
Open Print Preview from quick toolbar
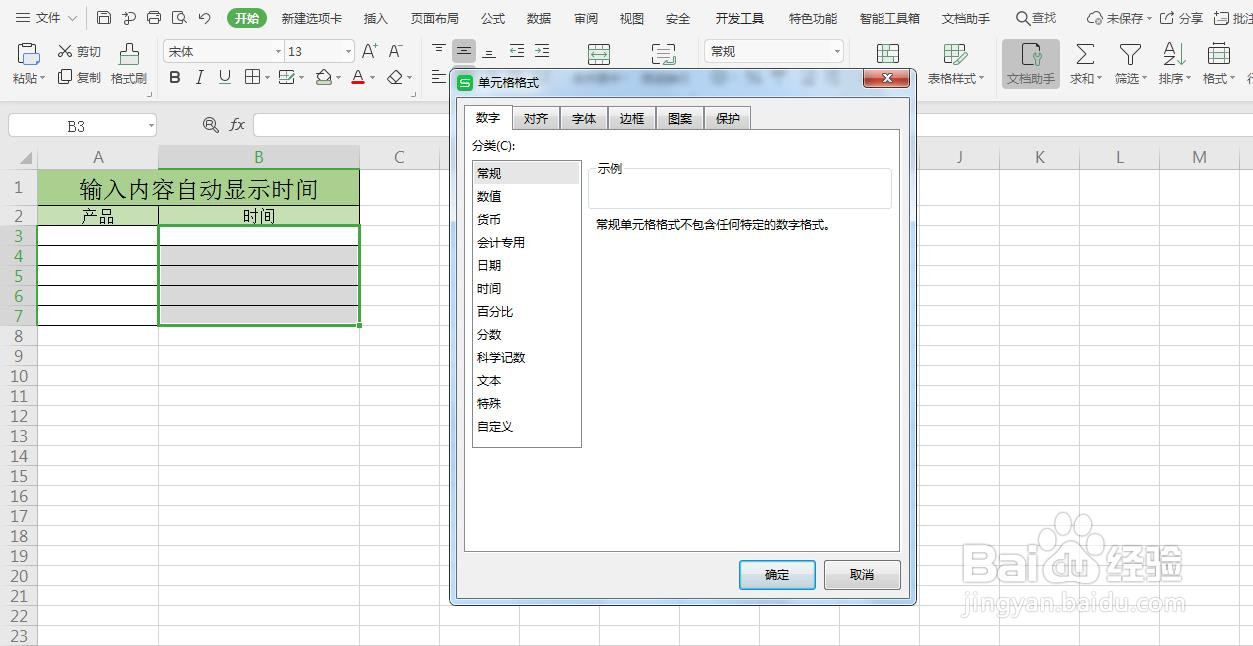click(179, 18)
